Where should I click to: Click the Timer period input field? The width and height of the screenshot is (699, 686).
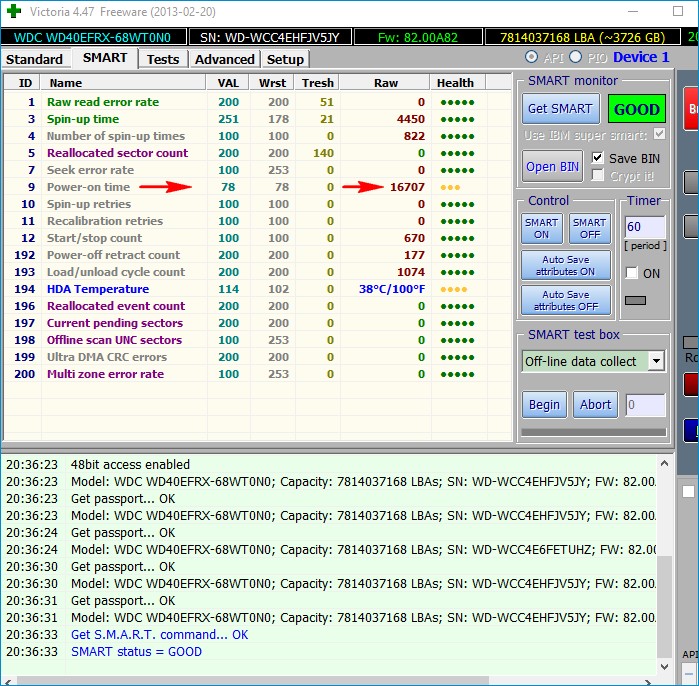tap(645, 228)
